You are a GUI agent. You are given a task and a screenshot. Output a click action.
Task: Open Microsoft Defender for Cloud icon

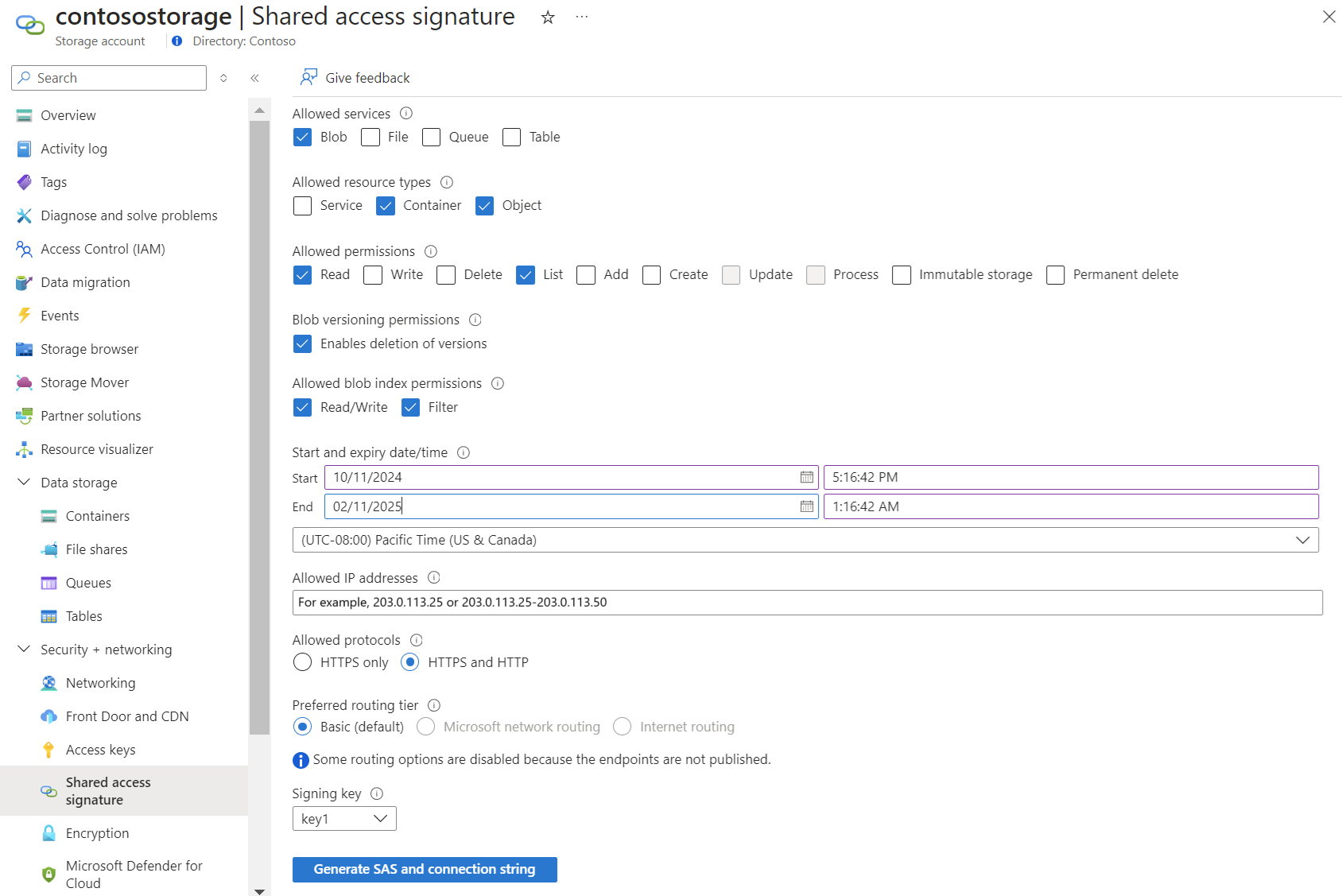click(49, 874)
